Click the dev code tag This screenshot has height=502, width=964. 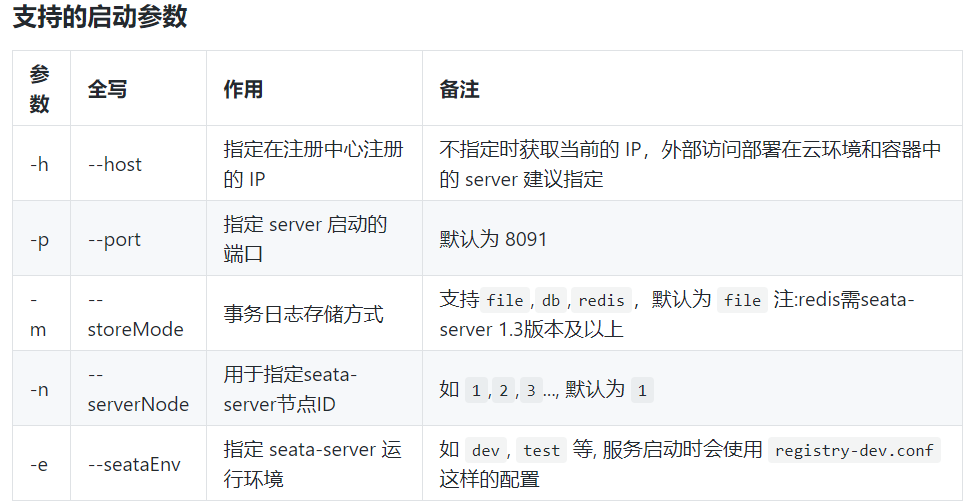point(486,450)
